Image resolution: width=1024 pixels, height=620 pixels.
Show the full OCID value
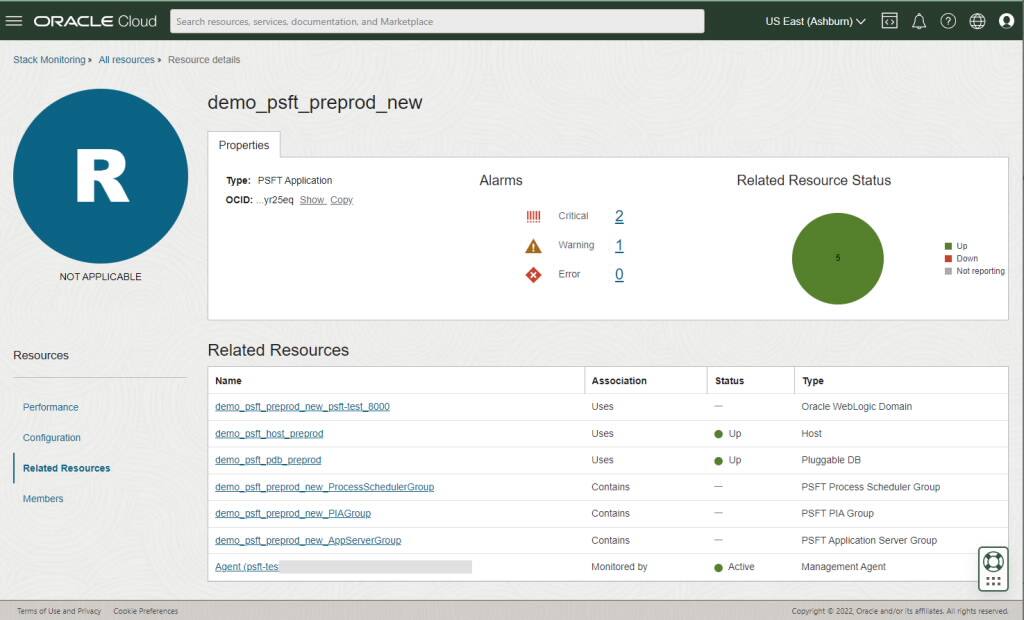312,200
